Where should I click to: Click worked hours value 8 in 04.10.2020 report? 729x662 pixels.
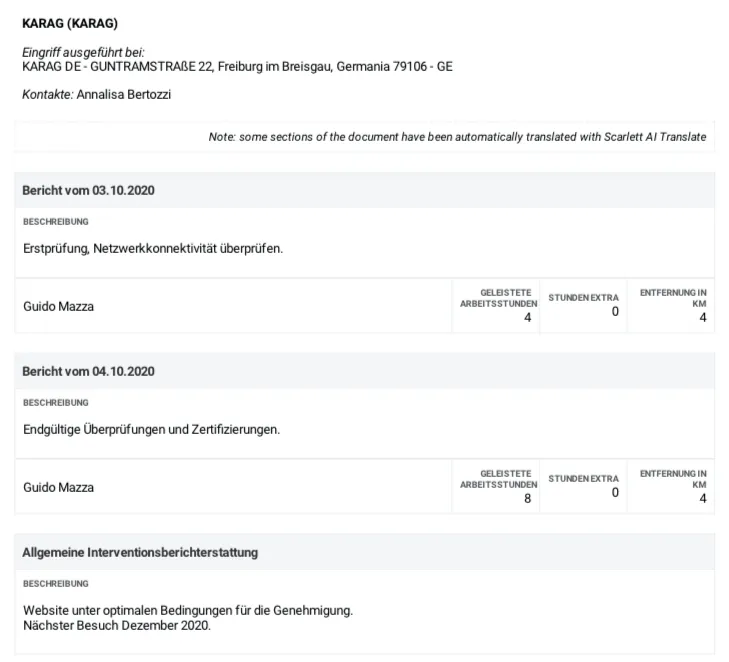(x=527, y=499)
